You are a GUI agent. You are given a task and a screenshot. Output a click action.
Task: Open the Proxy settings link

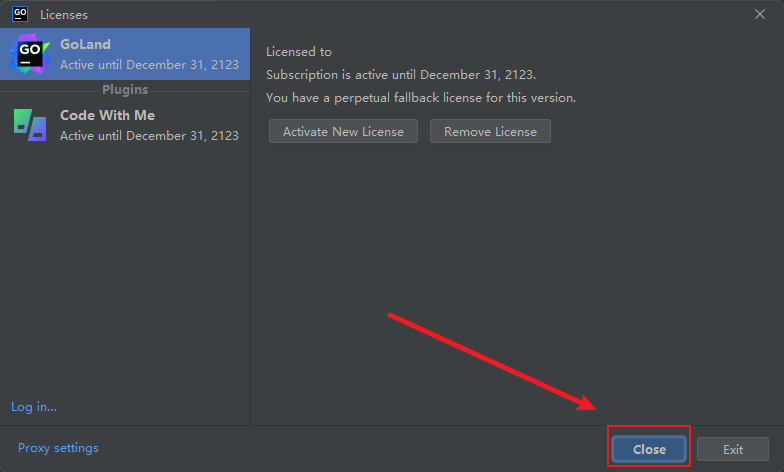pos(58,448)
